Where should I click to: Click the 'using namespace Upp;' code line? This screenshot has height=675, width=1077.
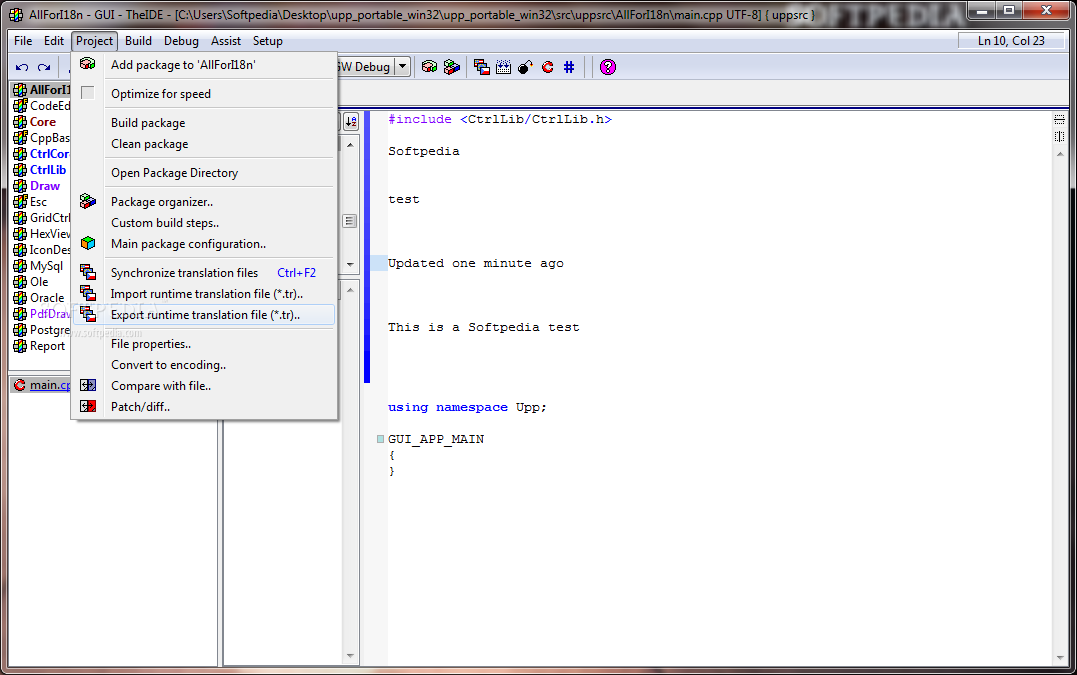[467, 407]
